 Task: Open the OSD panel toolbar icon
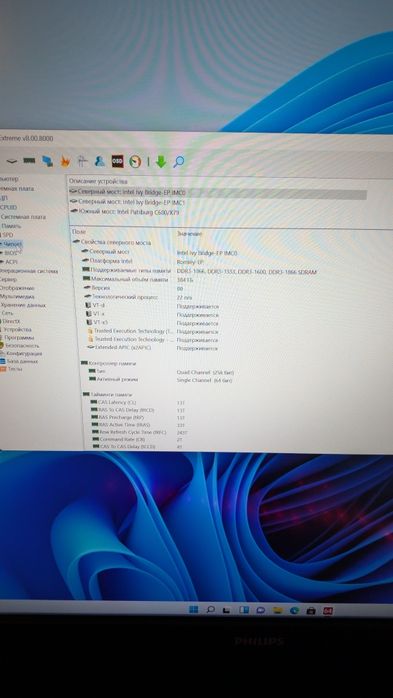[117, 161]
